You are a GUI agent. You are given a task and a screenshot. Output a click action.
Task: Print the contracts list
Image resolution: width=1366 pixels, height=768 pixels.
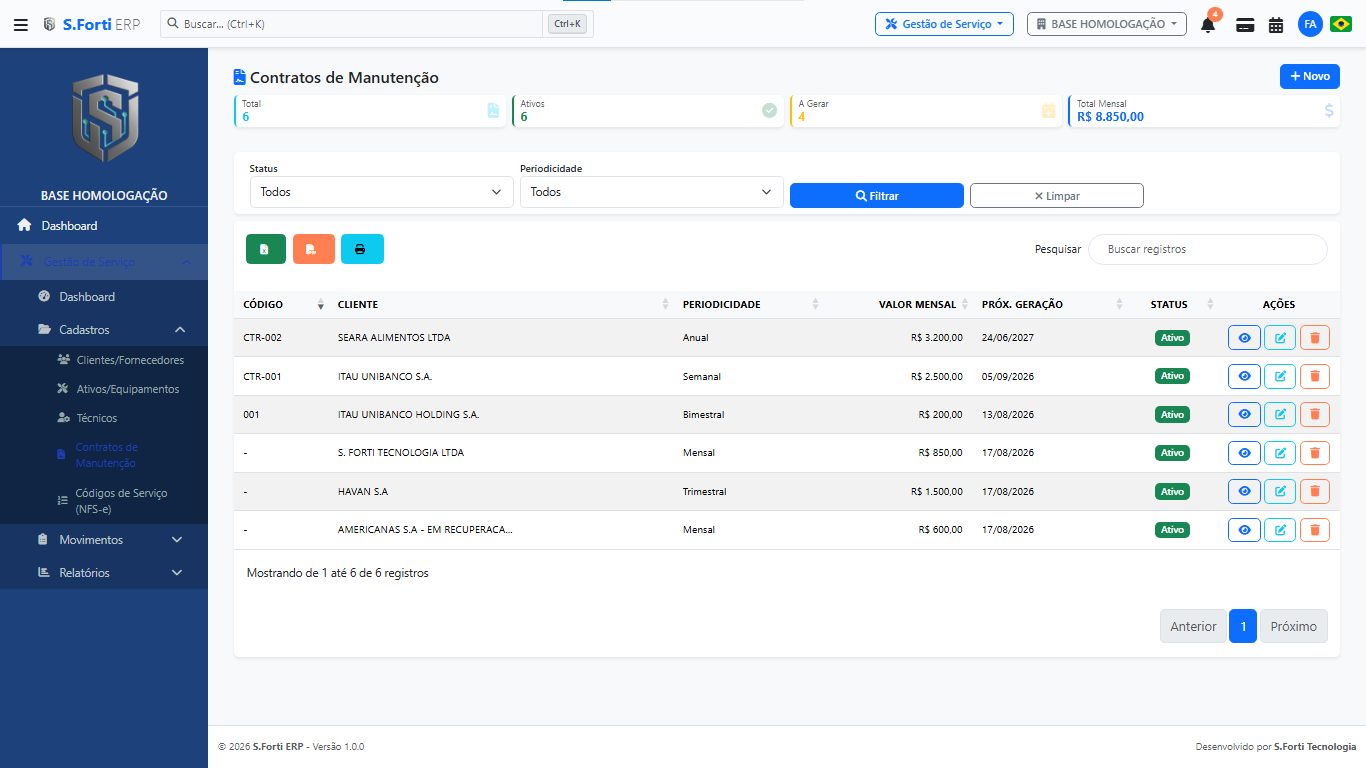[x=362, y=249]
